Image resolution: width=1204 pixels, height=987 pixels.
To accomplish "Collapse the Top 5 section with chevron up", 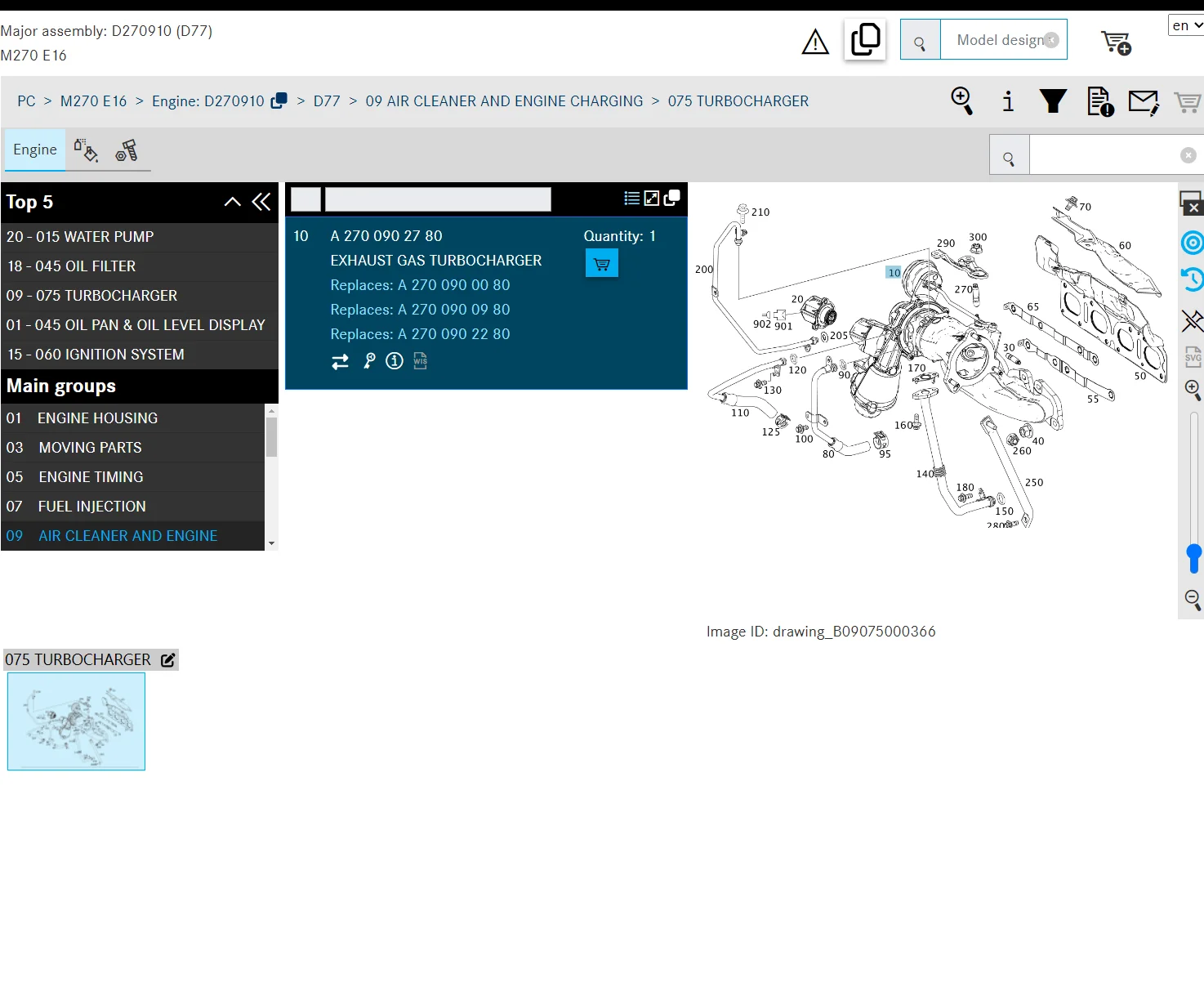I will pyautogui.click(x=233, y=202).
